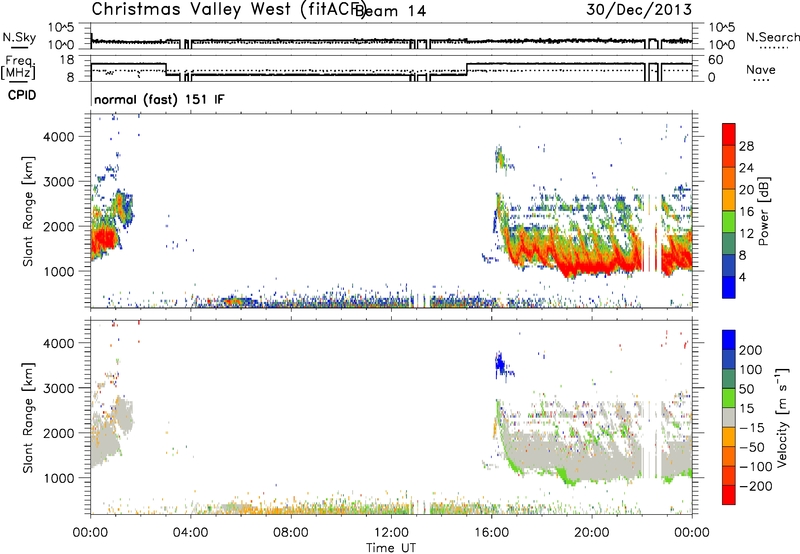Image resolution: width=800 pixels, height=554 pixels.
Task: Click the "1000" tick of the power panel
Action: tap(58, 271)
